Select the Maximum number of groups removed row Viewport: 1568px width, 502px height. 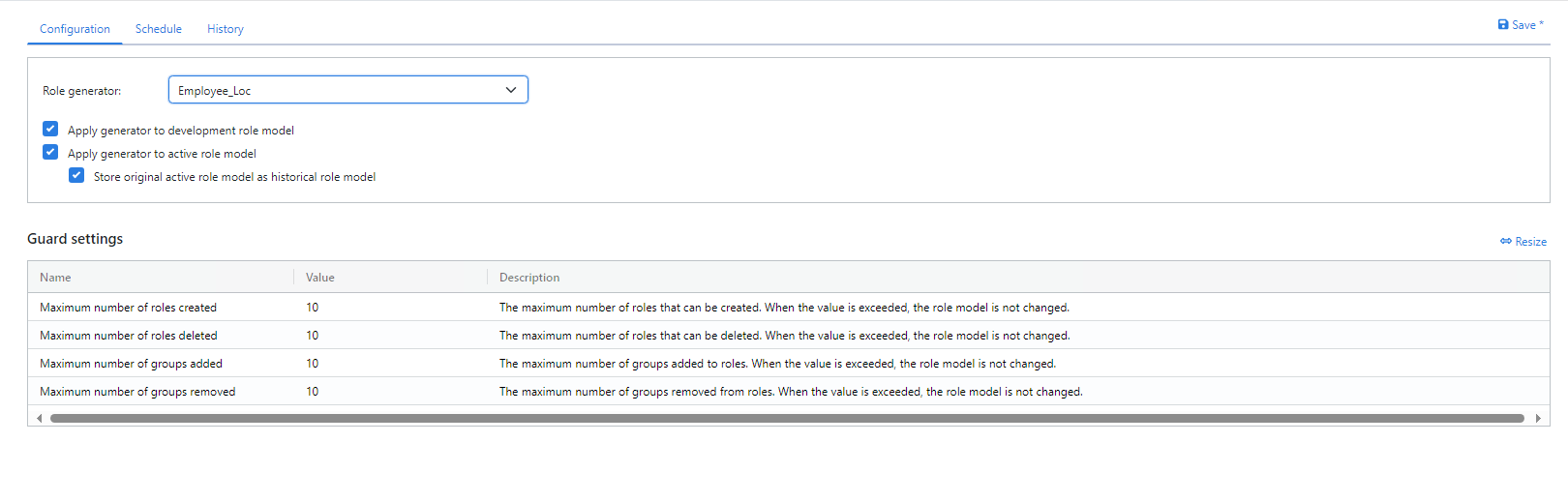[137, 392]
